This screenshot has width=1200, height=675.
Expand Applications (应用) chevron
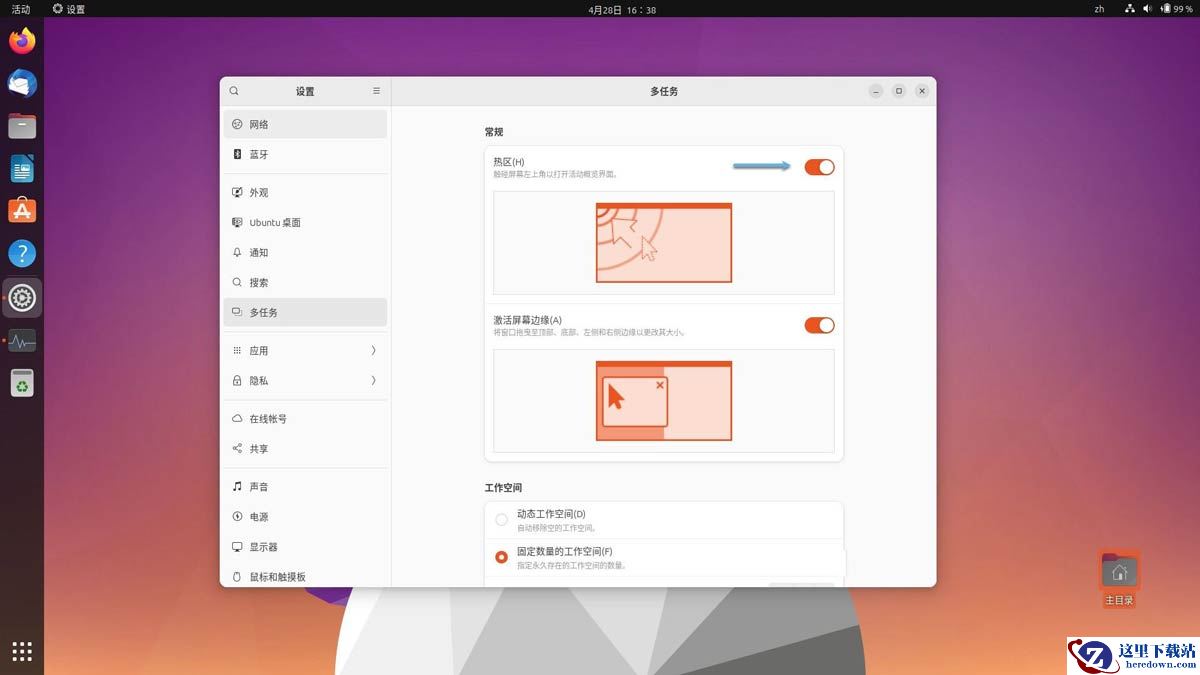click(x=373, y=350)
